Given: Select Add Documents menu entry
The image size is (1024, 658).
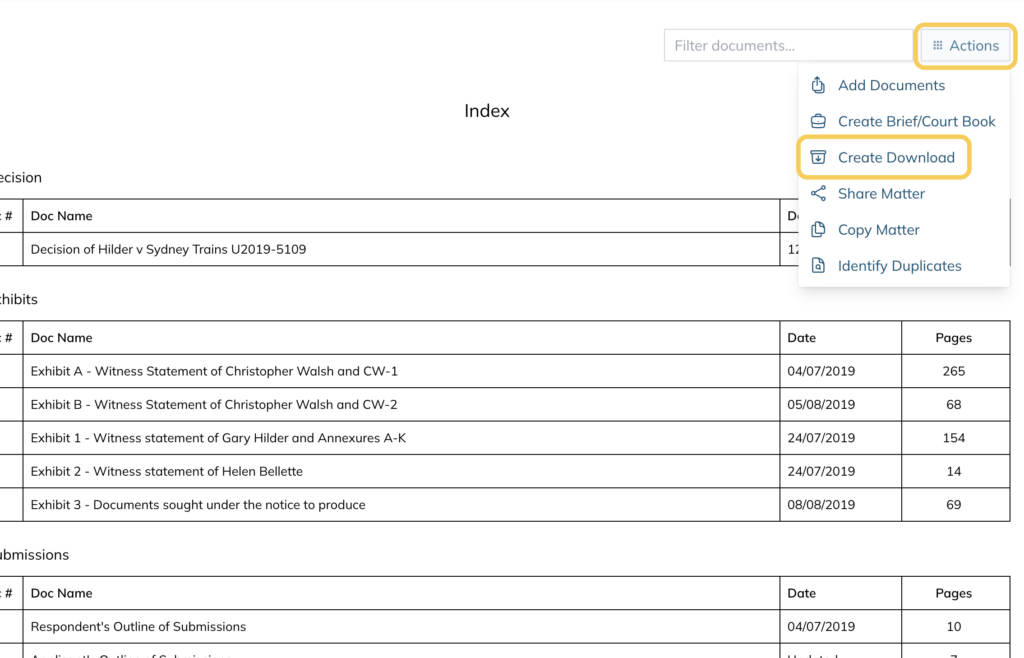Looking at the screenshot, I should pyautogui.click(x=891, y=86).
